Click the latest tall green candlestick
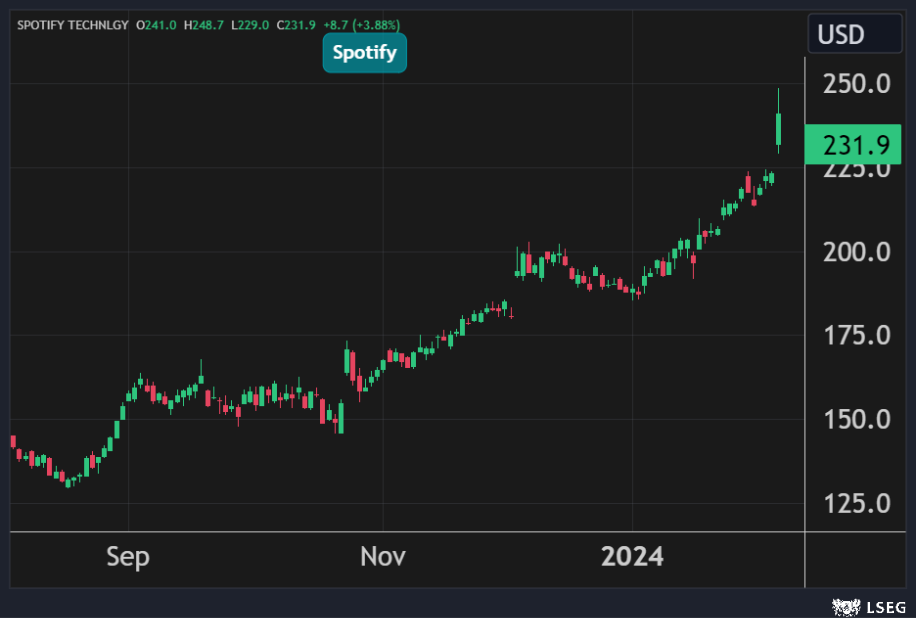 click(778, 130)
